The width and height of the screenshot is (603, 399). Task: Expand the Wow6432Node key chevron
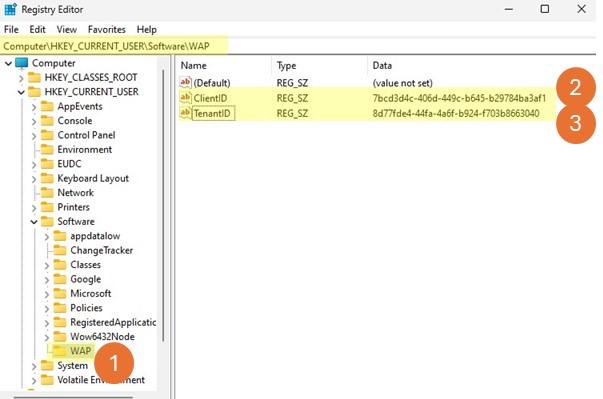click(47, 337)
